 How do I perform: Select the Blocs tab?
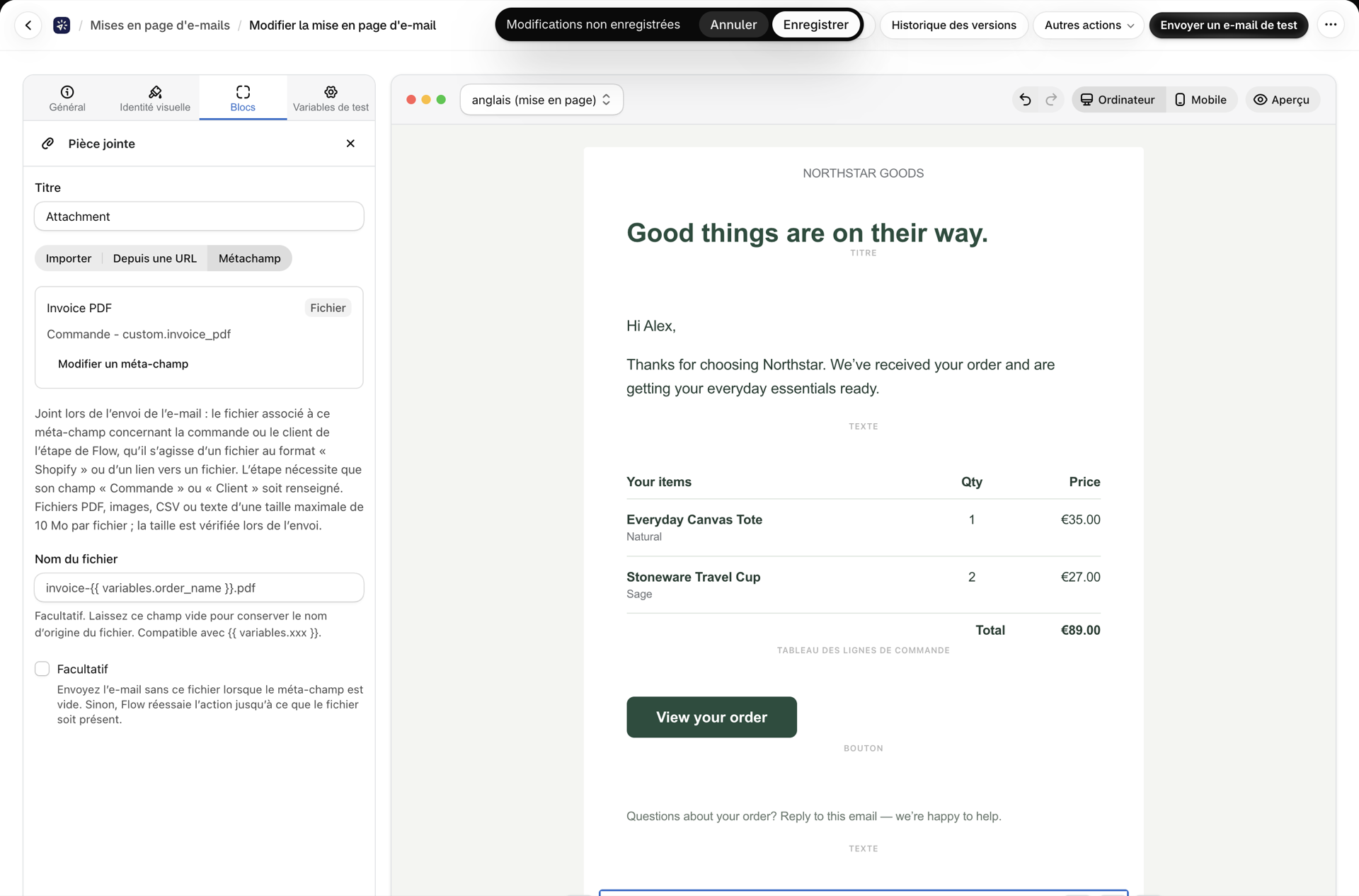tap(243, 98)
